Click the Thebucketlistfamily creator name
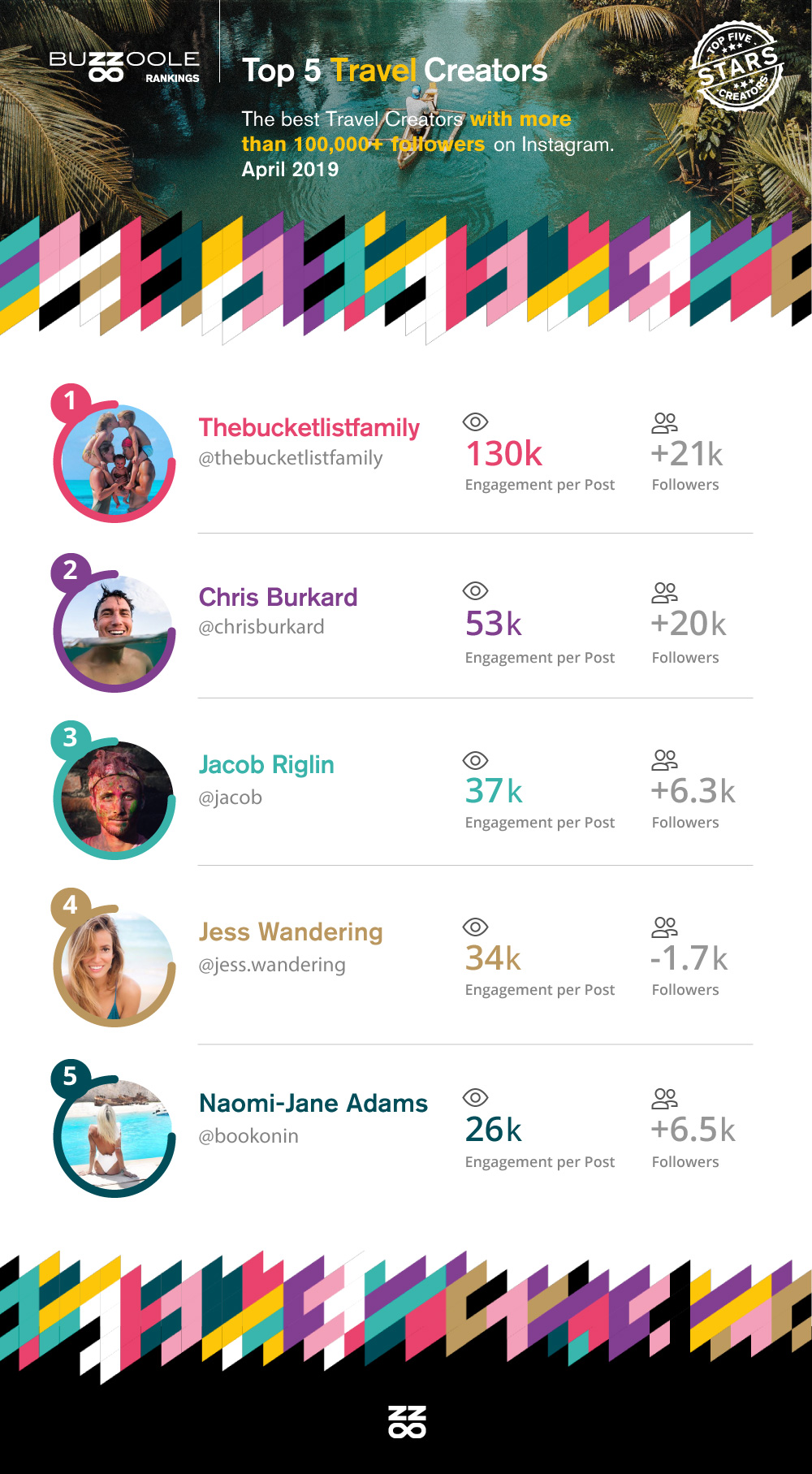This screenshot has height=1474, width=812. coord(309,428)
